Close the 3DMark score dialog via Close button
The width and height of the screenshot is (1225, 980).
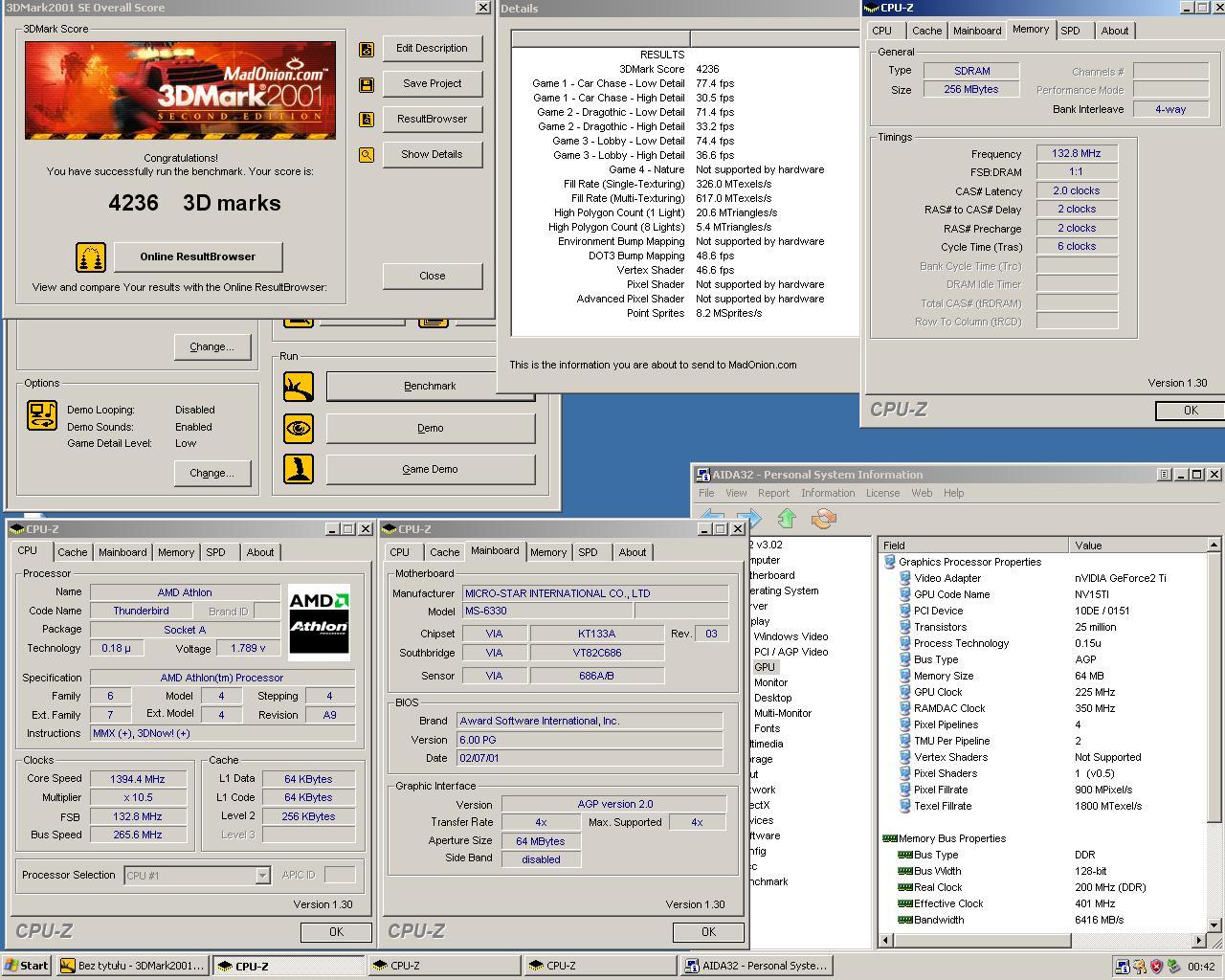[432, 276]
